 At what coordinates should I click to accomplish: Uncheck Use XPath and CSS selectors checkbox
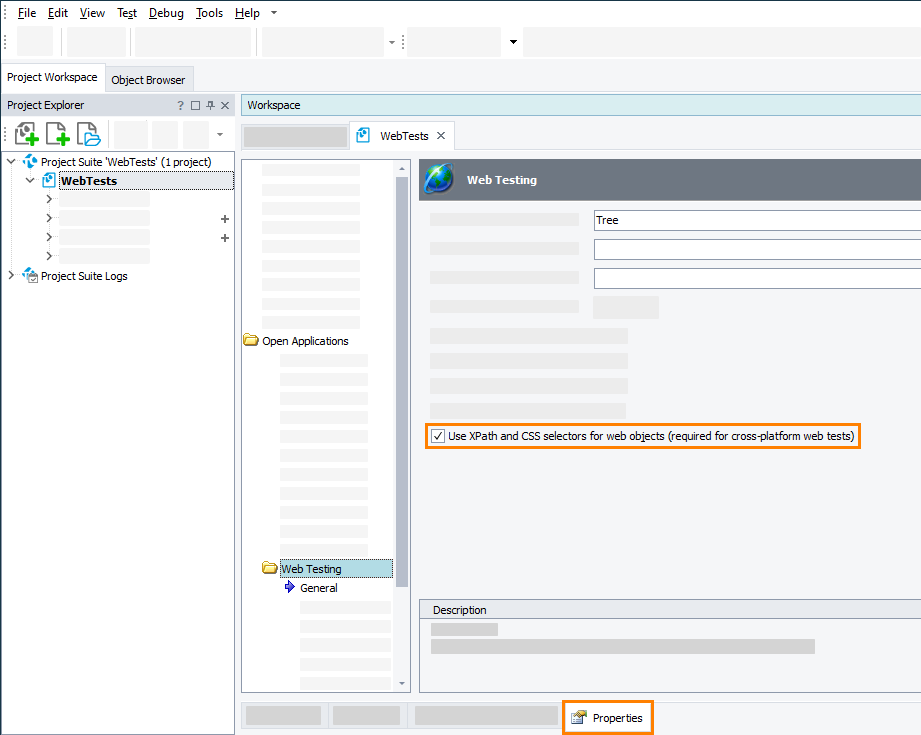click(x=438, y=436)
